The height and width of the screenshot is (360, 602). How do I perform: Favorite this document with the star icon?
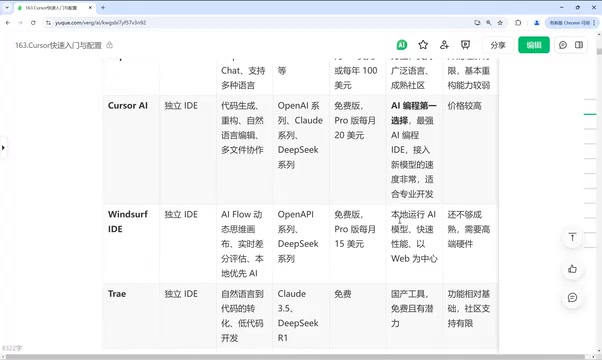click(x=423, y=45)
